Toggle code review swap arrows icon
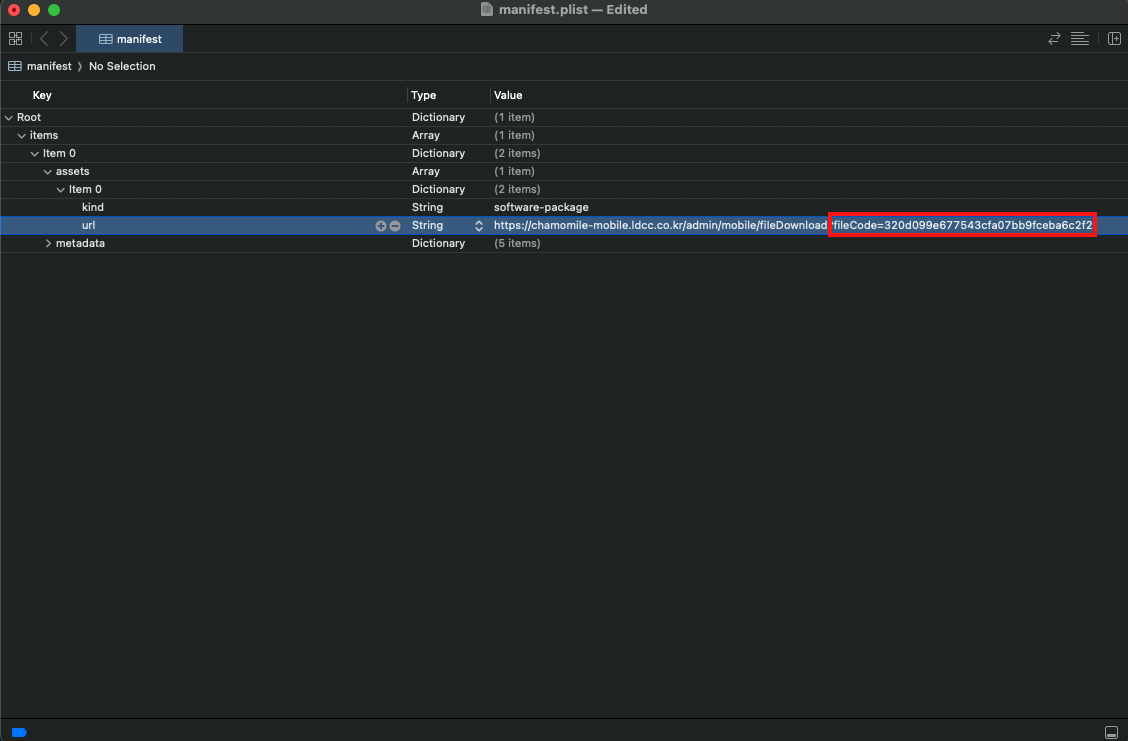This screenshot has height=741, width=1128. tap(1054, 39)
